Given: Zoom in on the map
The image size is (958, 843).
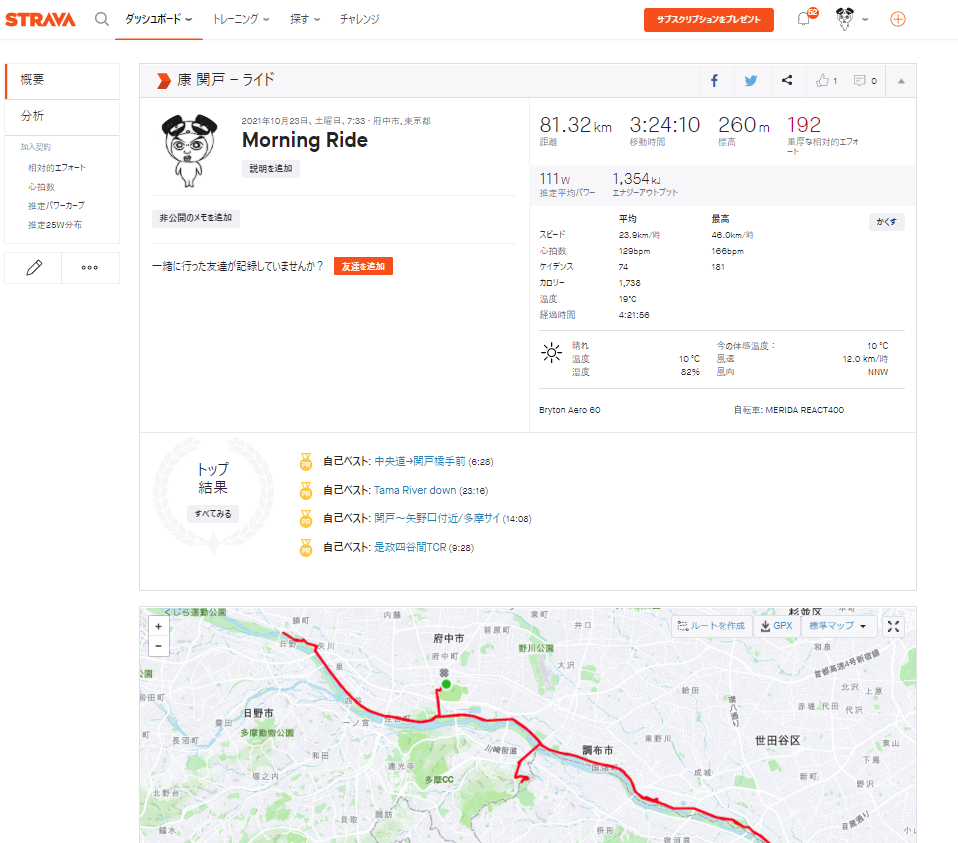Looking at the screenshot, I should click(159, 626).
